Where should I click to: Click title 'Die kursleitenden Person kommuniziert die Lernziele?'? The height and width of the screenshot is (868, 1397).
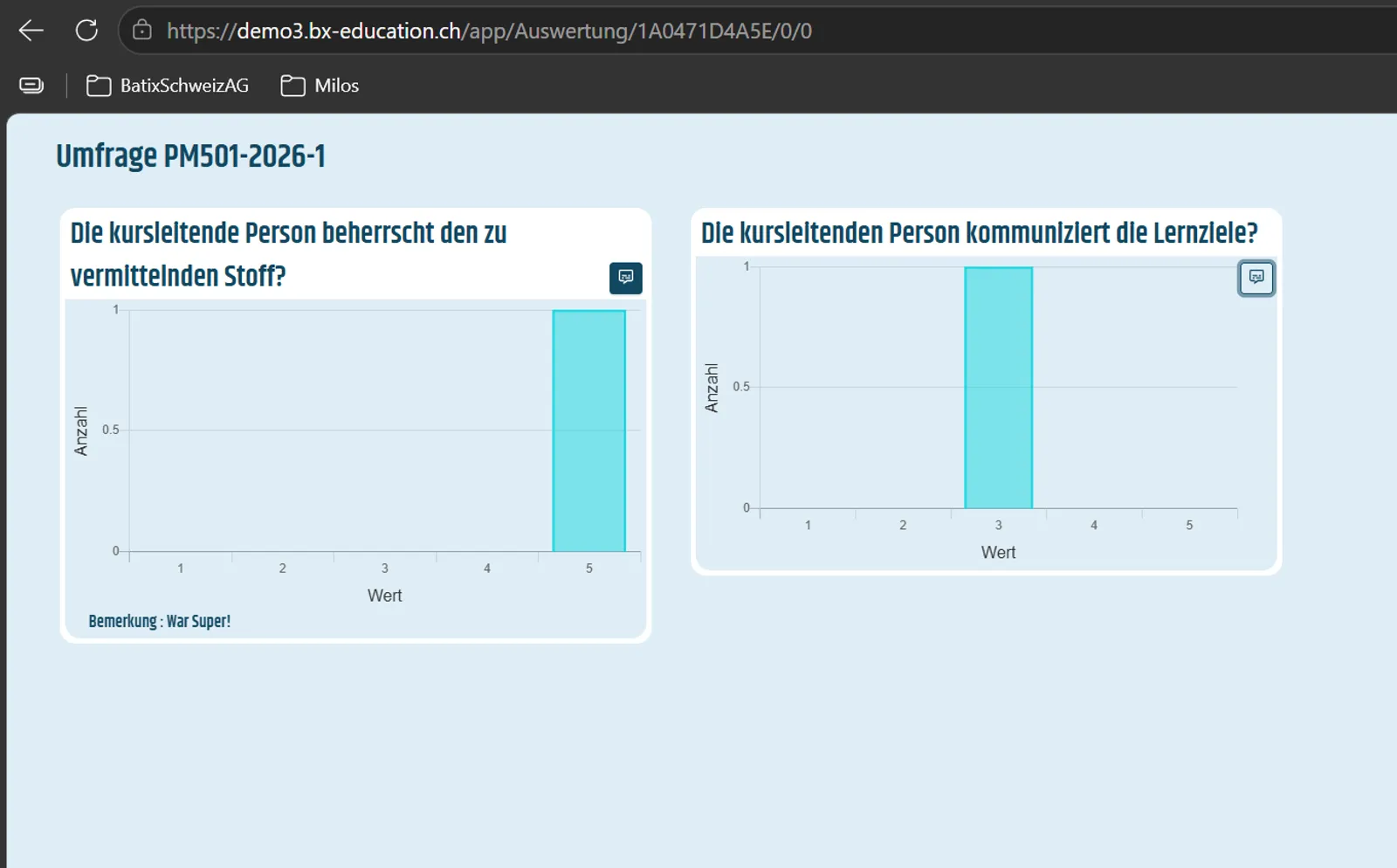point(980,233)
